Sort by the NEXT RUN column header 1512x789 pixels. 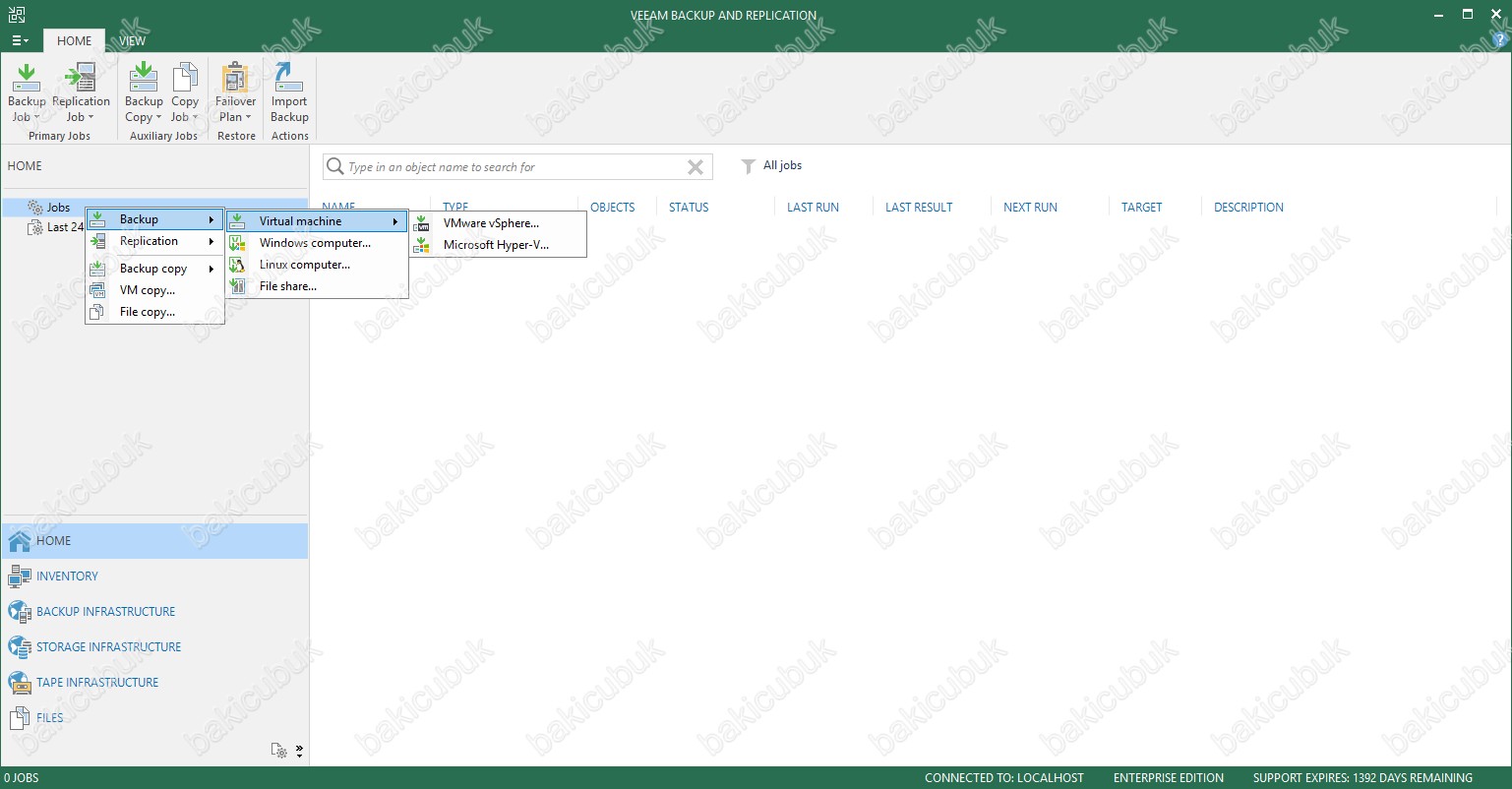coord(1030,208)
